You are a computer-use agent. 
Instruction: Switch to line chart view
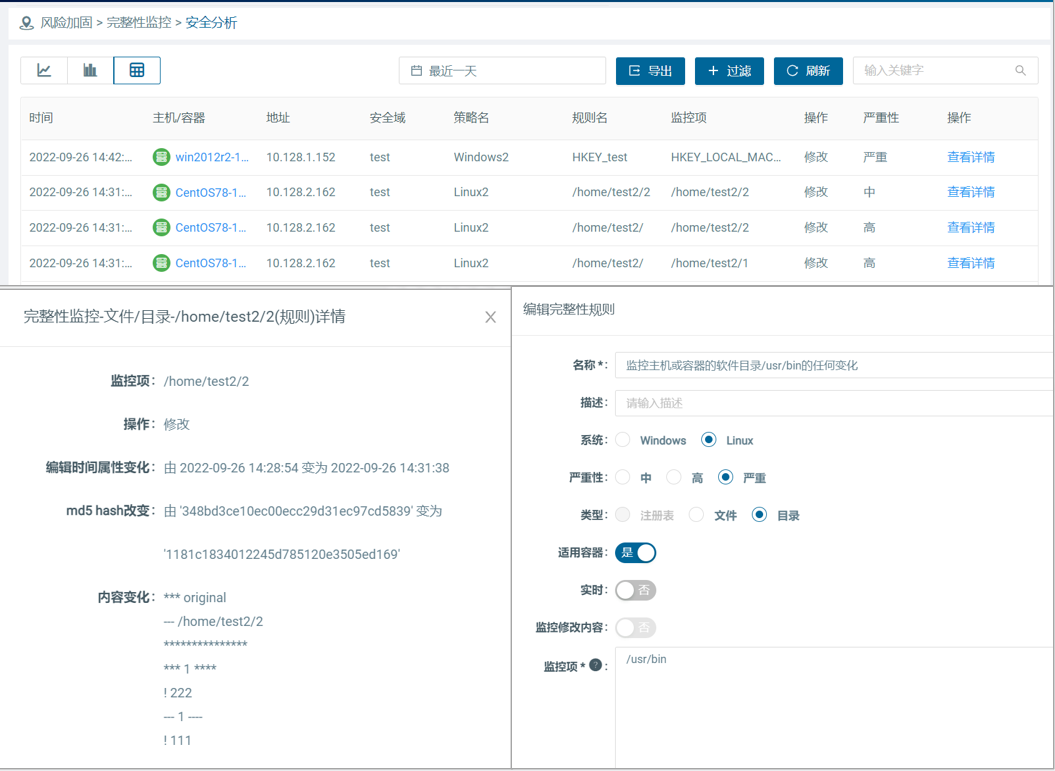pyautogui.click(x=44, y=70)
